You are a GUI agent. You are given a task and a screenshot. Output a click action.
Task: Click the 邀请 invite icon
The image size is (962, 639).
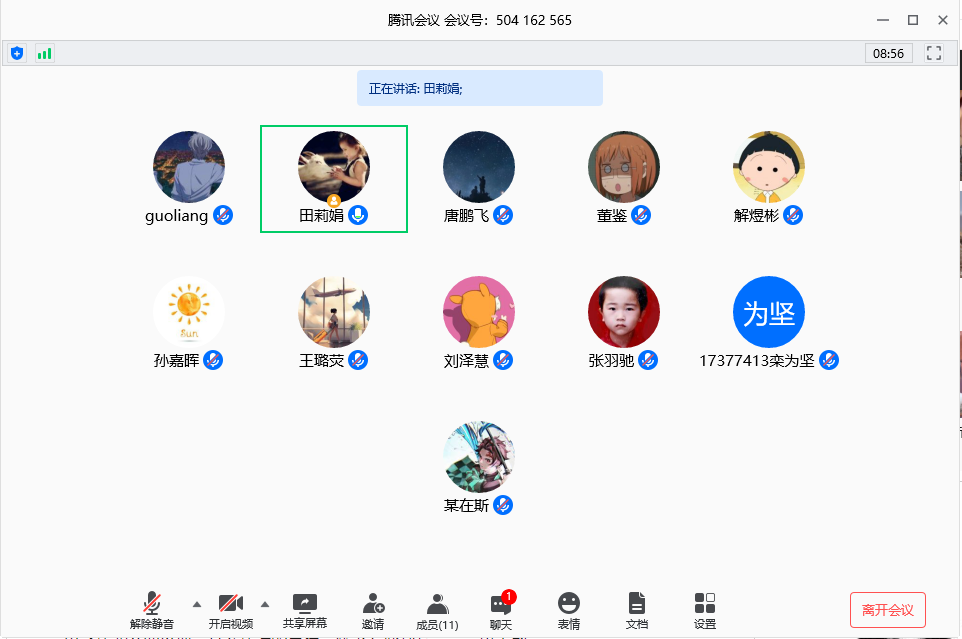[373, 603]
